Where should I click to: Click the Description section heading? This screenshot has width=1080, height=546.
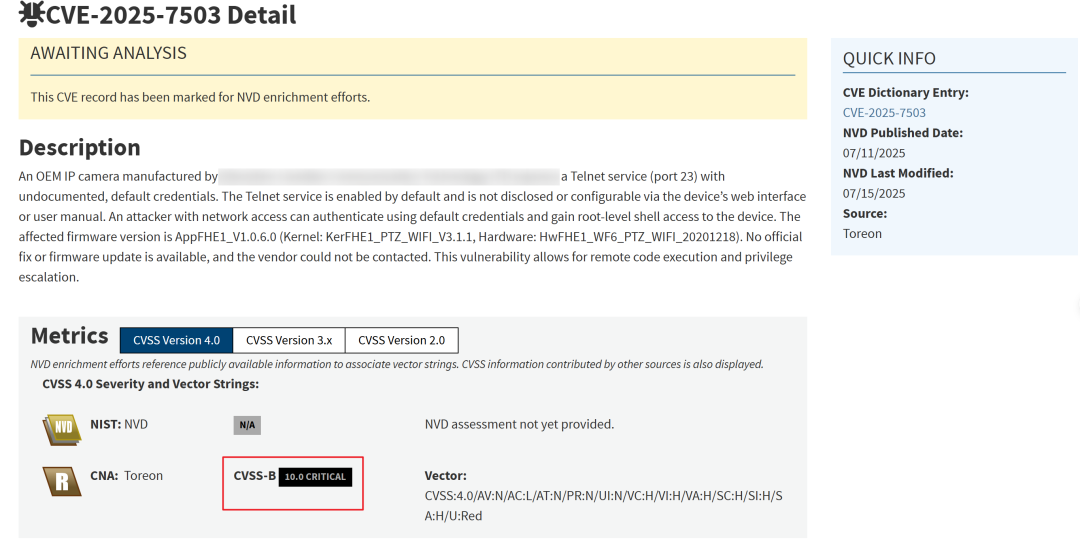tap(79, 148)
